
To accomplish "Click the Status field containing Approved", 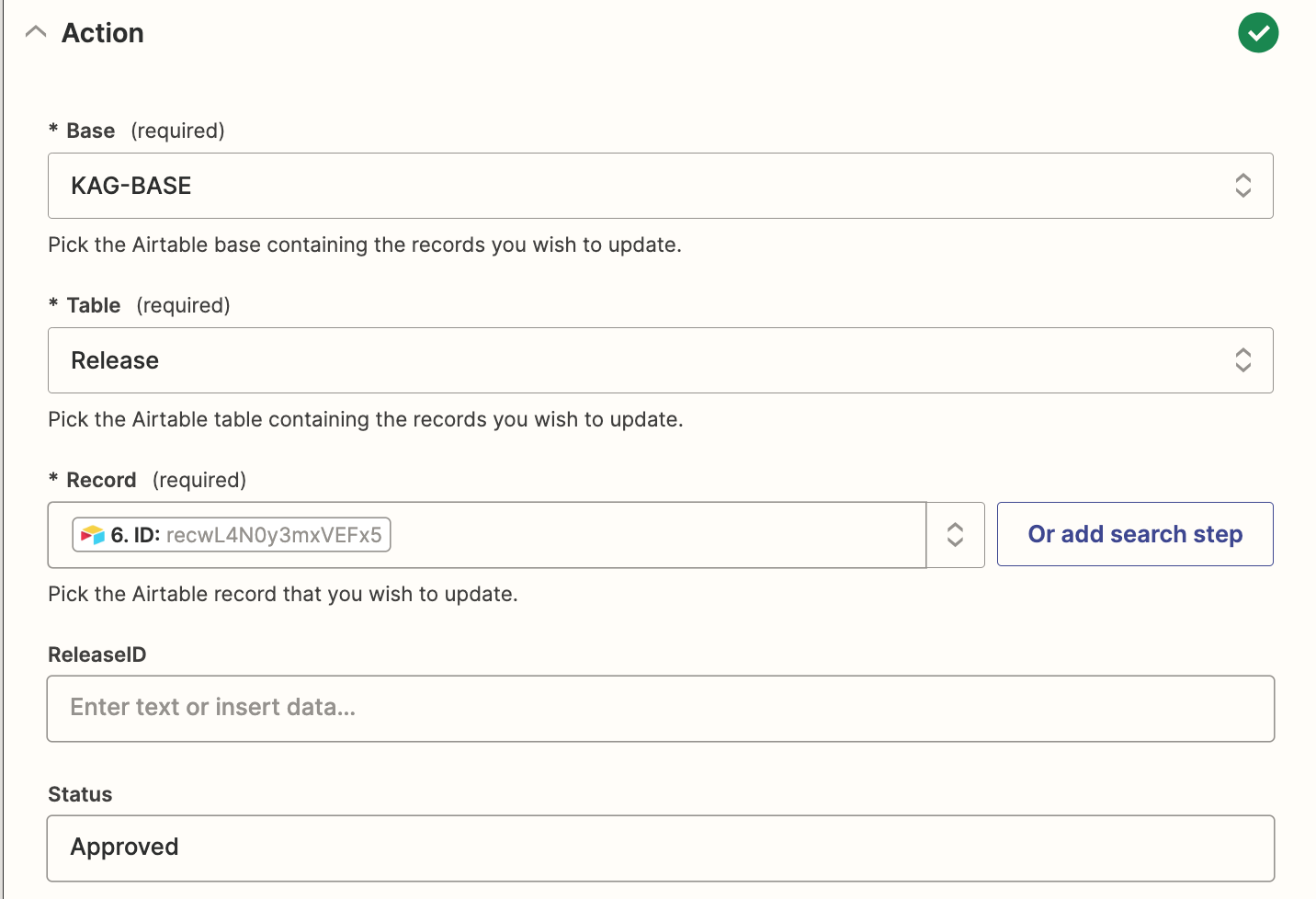I will click(x=660, y=848).
